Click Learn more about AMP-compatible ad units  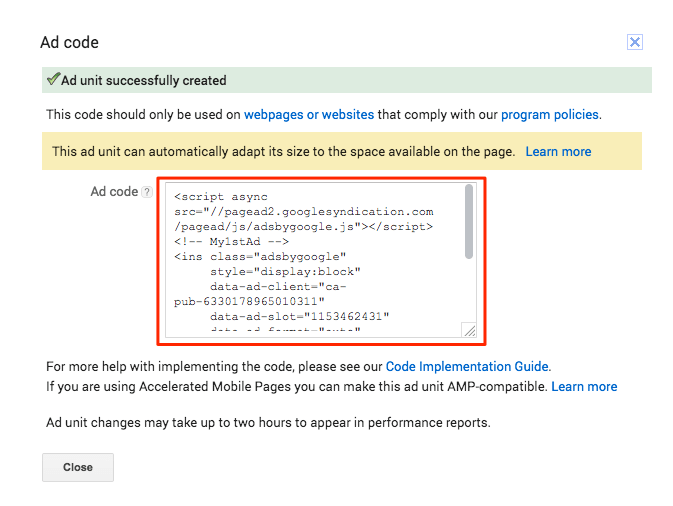[584, 387]
